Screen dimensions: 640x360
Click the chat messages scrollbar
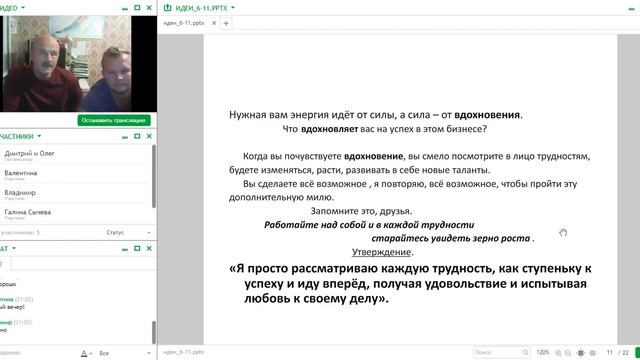(154, 332)
